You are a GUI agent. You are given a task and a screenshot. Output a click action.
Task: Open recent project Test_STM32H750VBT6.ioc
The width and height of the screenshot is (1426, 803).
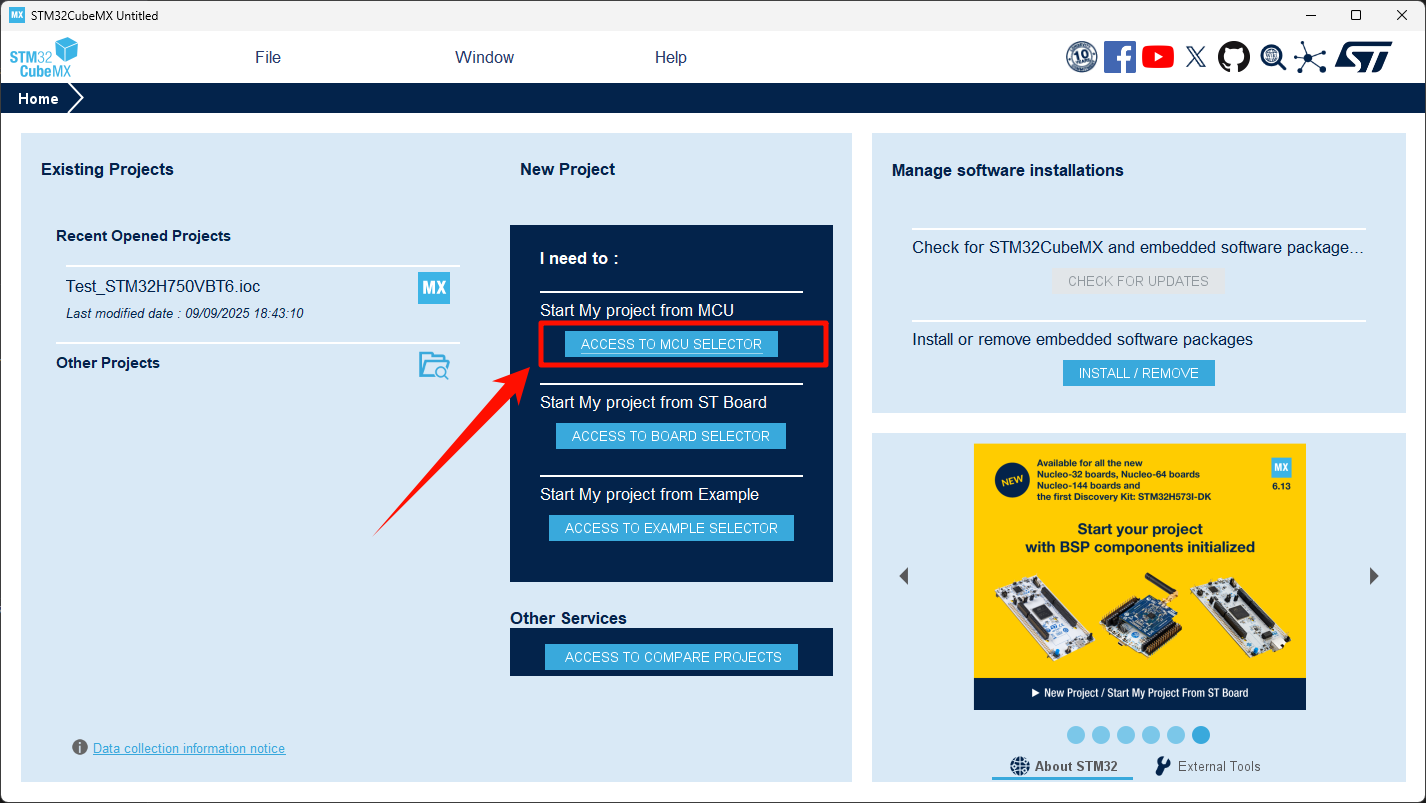[163, 286]
